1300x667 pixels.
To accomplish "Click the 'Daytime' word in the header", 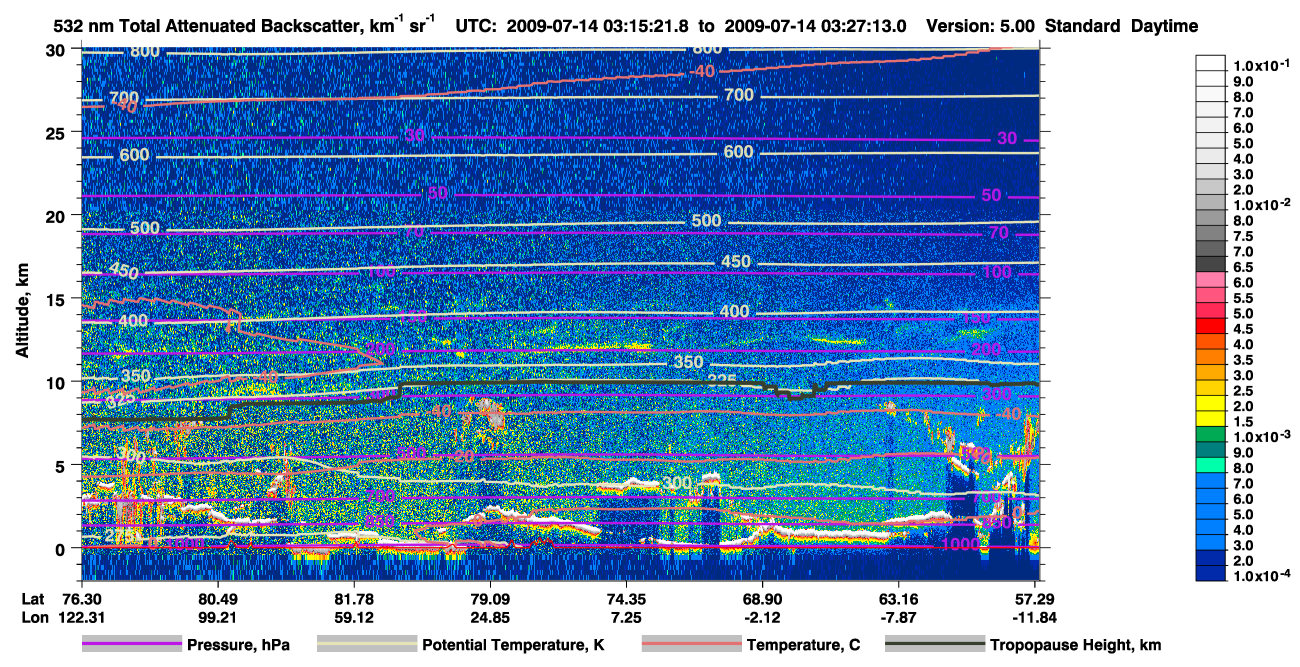I will coord(1165,27).
